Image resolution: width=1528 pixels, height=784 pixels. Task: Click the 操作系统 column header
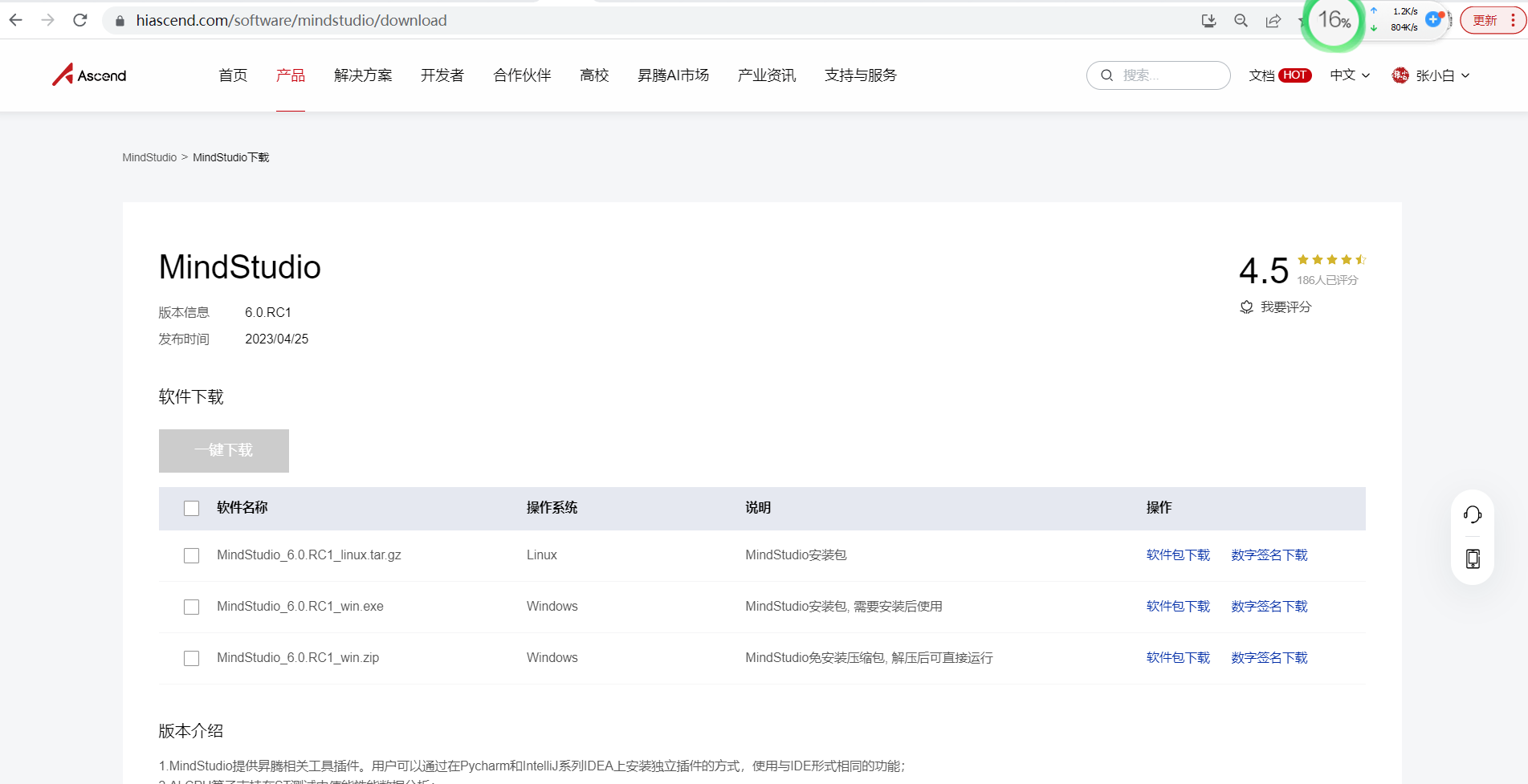pos(552,508)
